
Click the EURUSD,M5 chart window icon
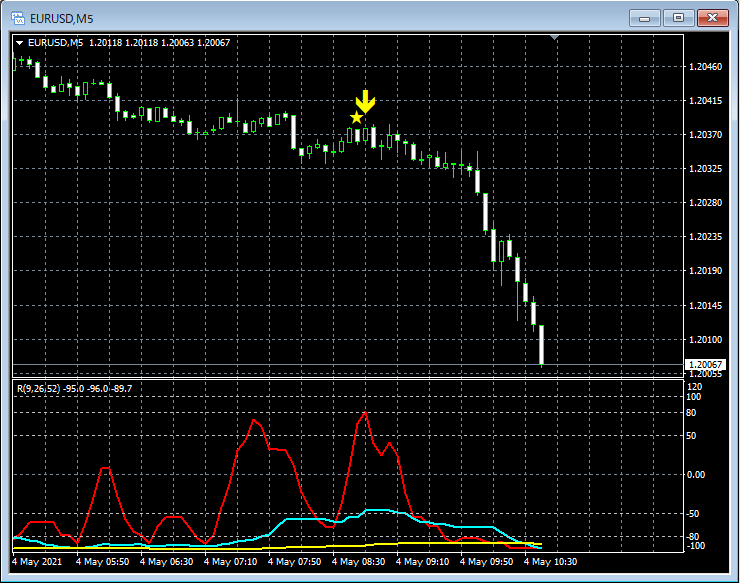coord(18,18)
